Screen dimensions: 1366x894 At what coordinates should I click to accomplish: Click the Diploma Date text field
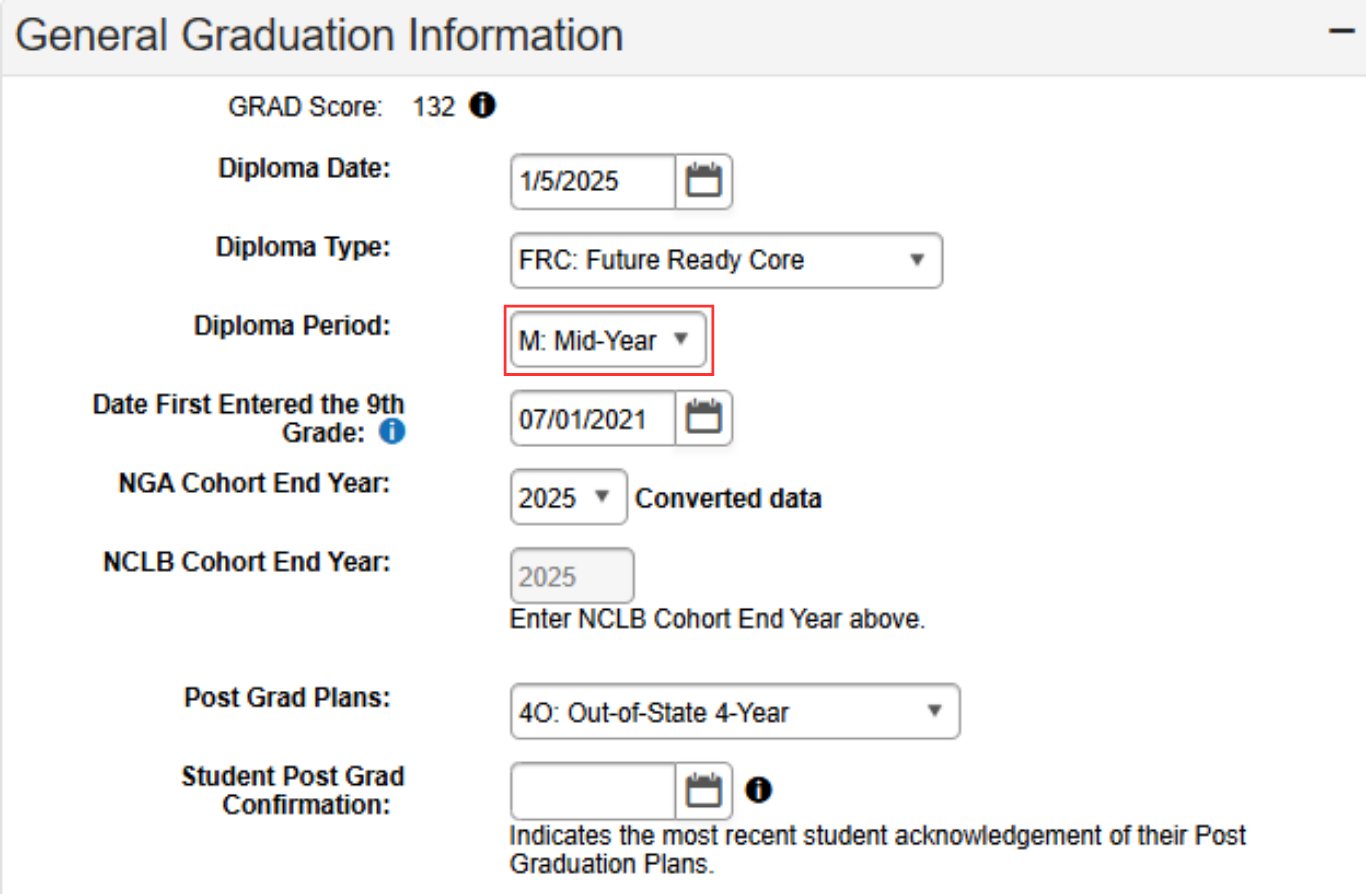(x=592, y=182)
